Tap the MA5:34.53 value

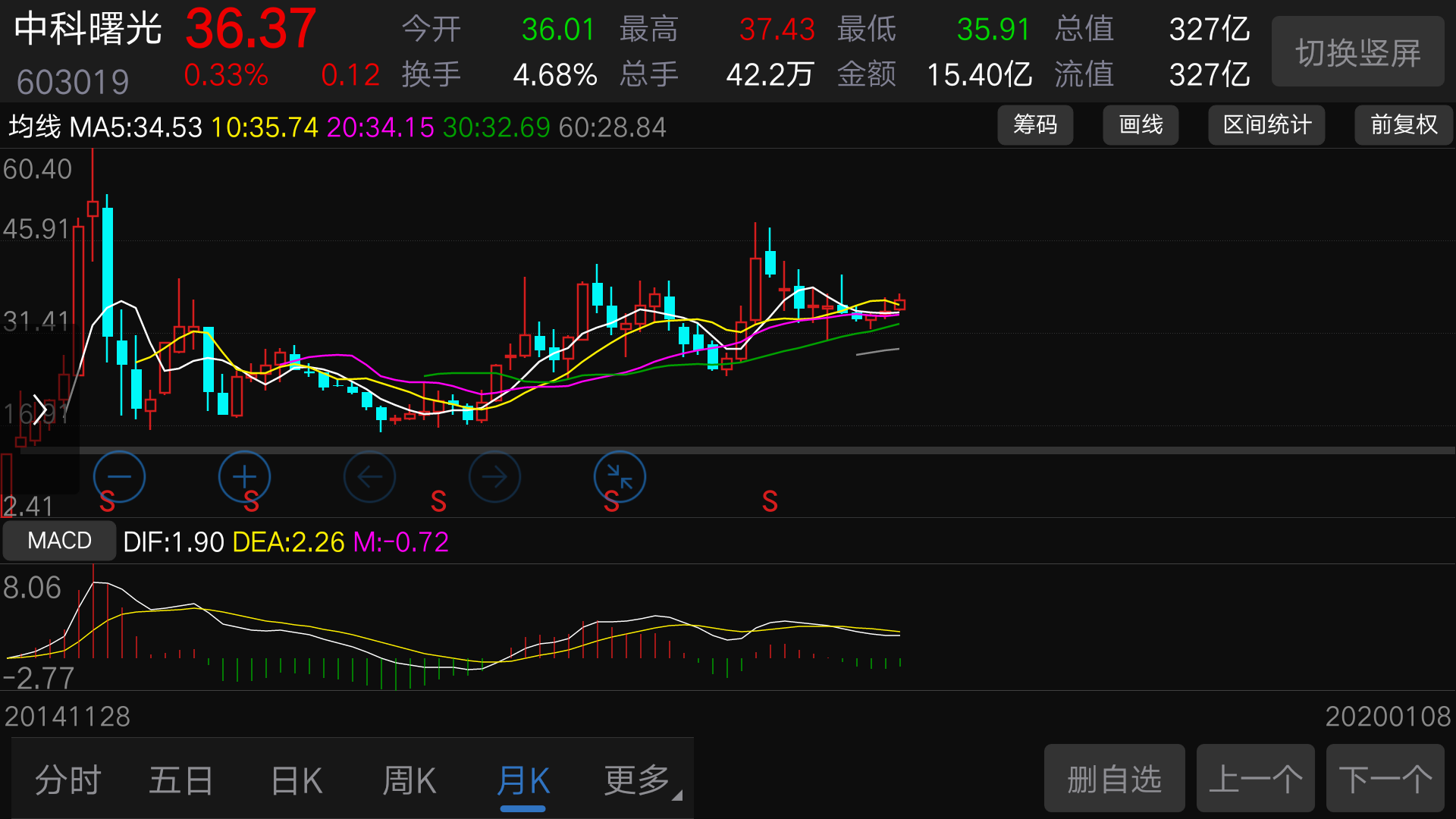click(x=136, y=127)
